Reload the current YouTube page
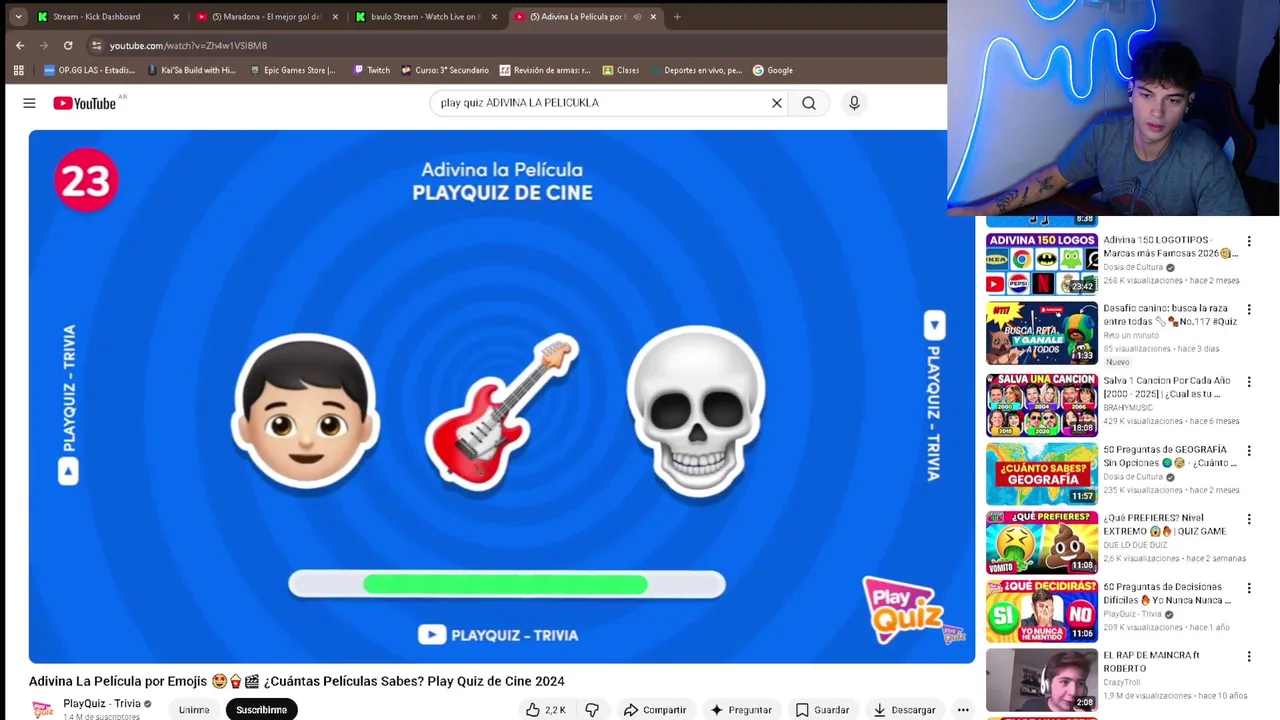This screenshot has width=1280, height=720. (x=68, y=45)
